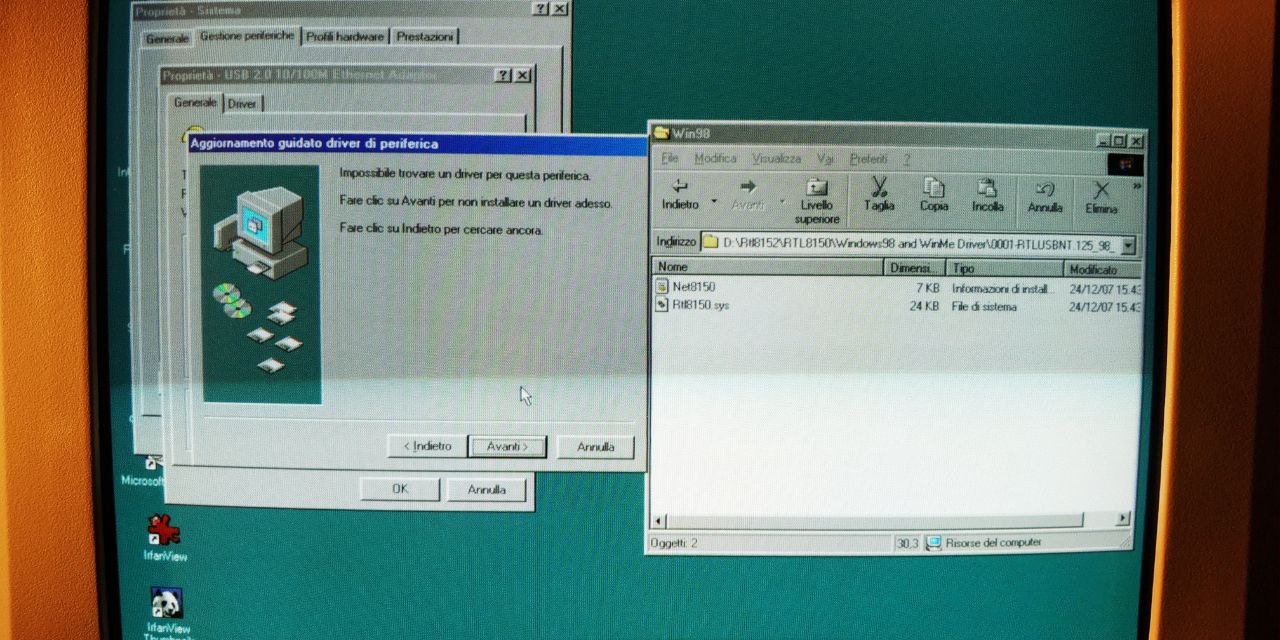The width and height of the screenshot is (1280, 640).
Task: Click the disabled Avanti arrow in Explorer toolbar
Action: 747,195
